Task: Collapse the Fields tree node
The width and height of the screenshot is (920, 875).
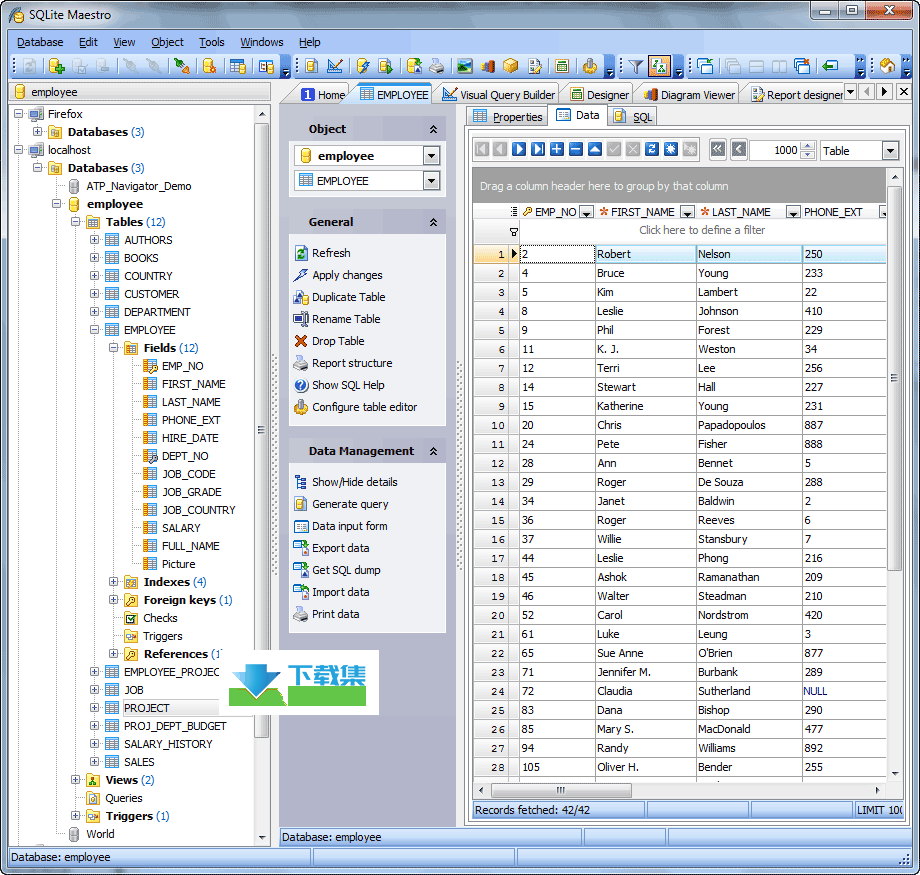Action: point(113,347)
